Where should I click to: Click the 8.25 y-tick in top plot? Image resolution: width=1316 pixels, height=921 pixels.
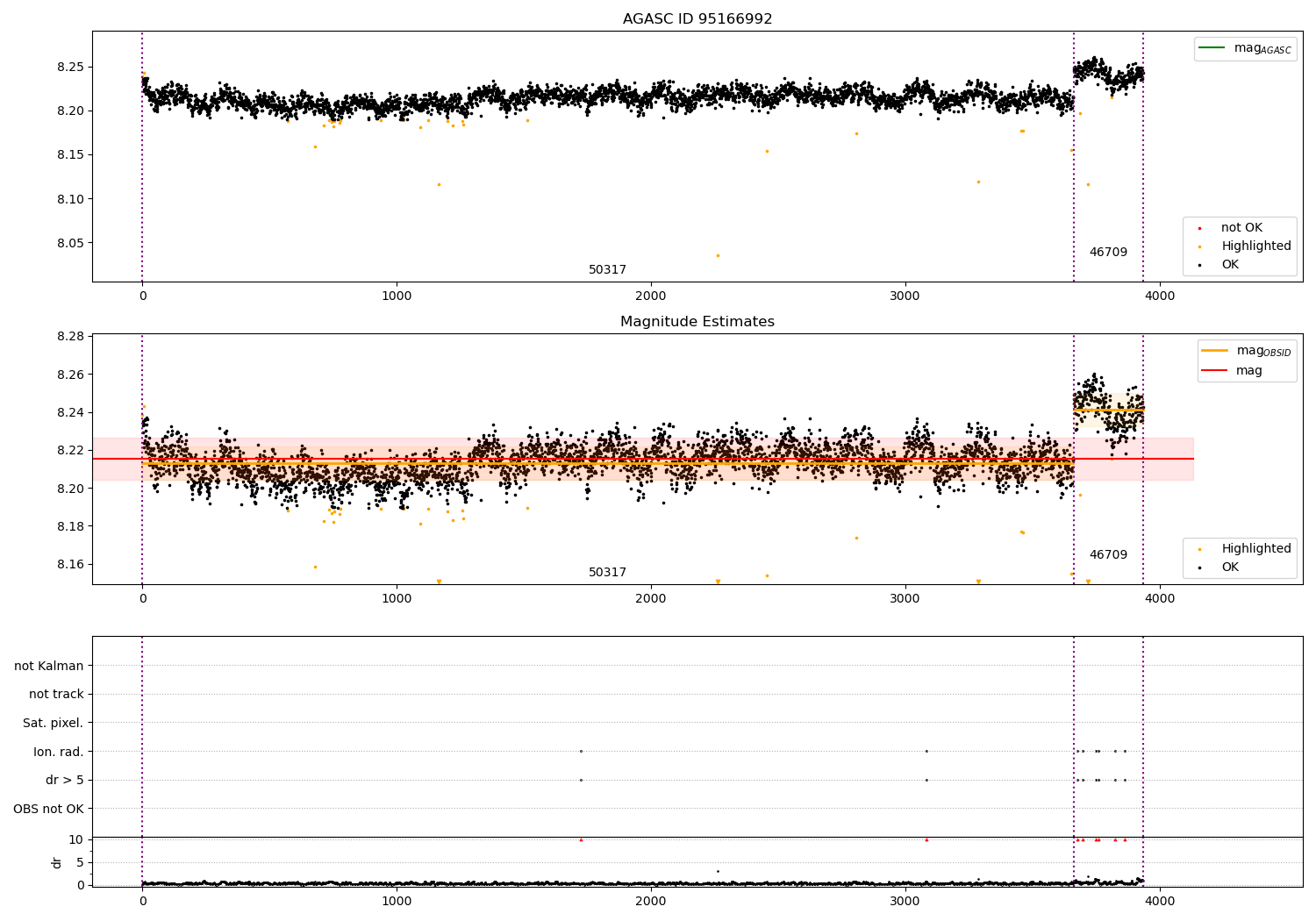pos(71,67)
